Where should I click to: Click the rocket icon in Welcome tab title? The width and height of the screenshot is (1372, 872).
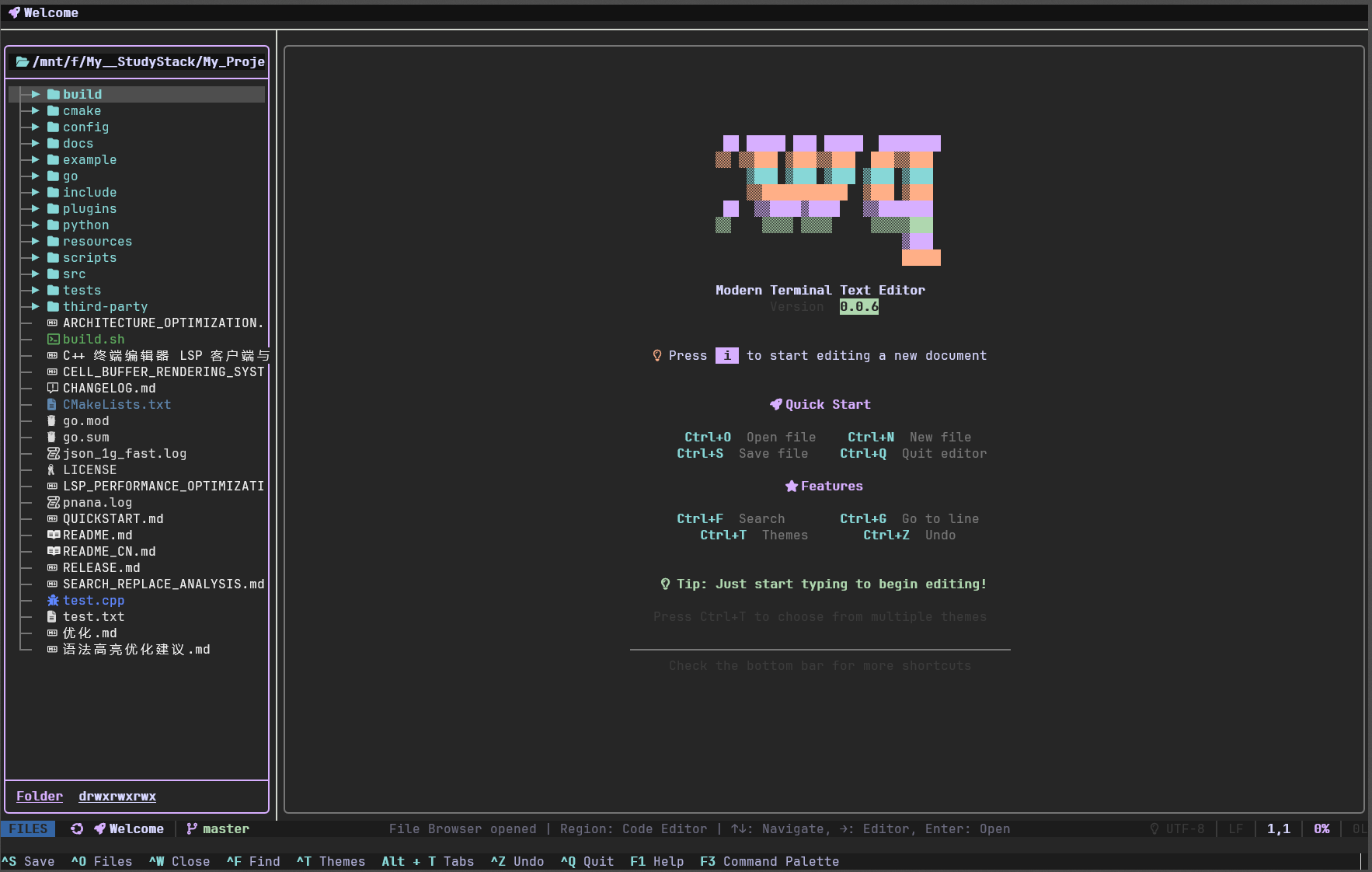tap(14, 12)
